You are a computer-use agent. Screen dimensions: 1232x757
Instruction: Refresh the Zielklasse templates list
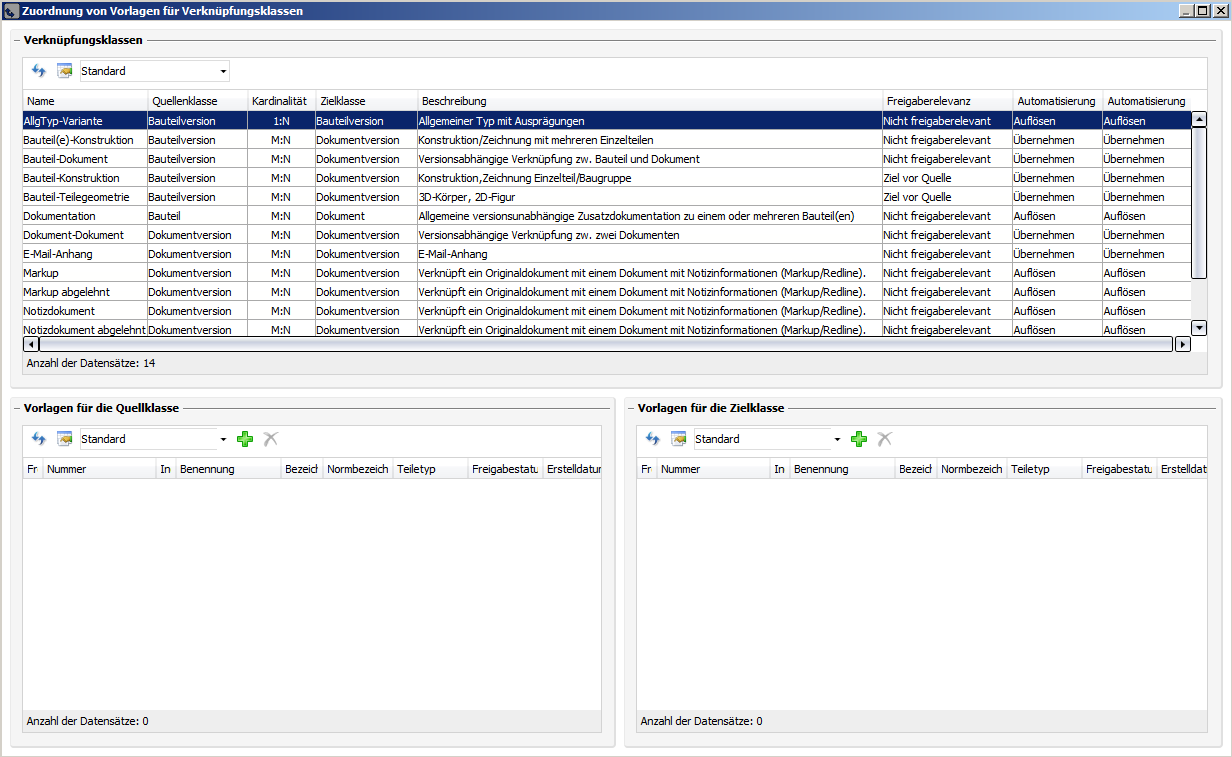coord(653,439)
